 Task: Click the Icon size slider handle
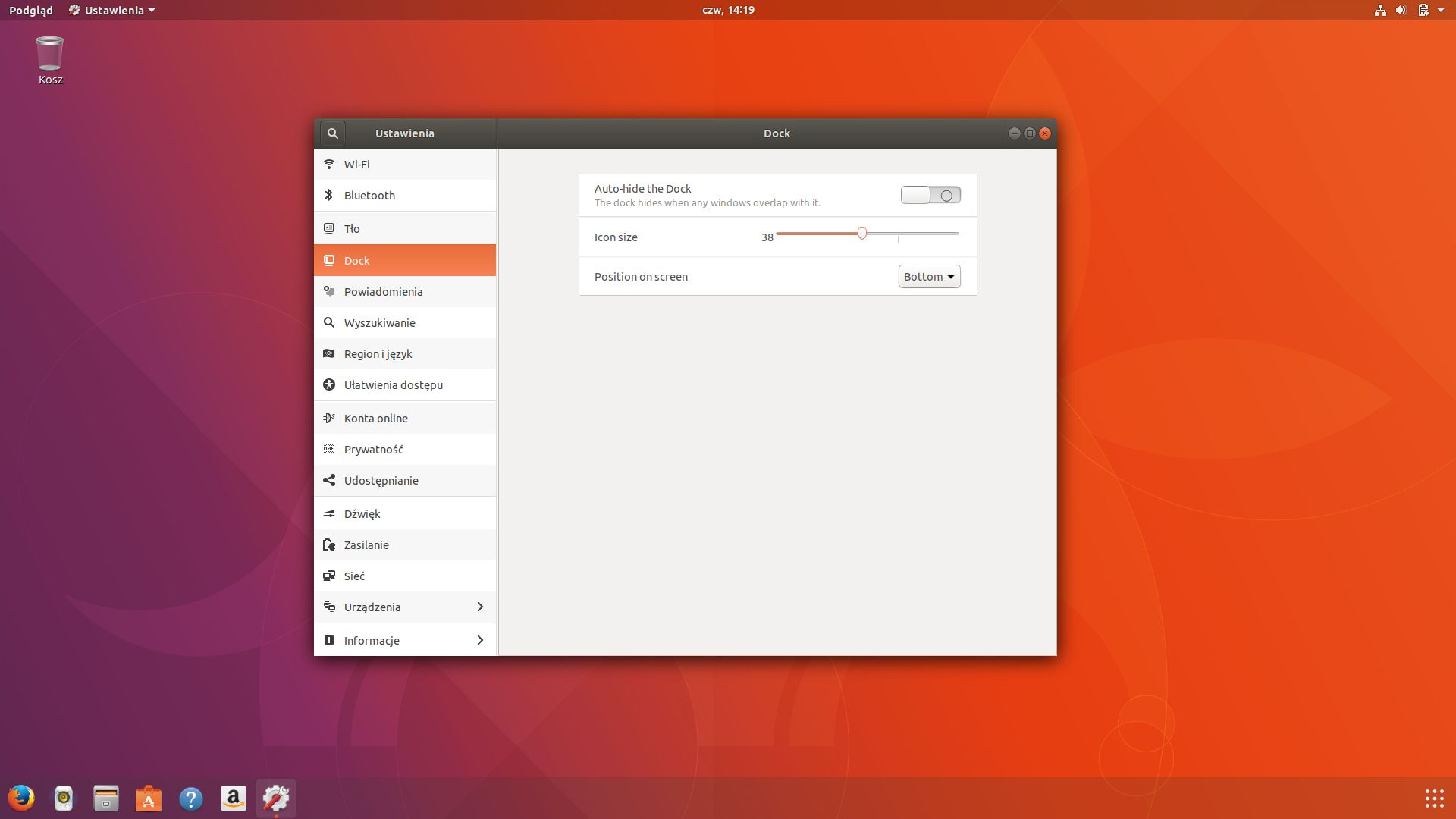[861, 234]
